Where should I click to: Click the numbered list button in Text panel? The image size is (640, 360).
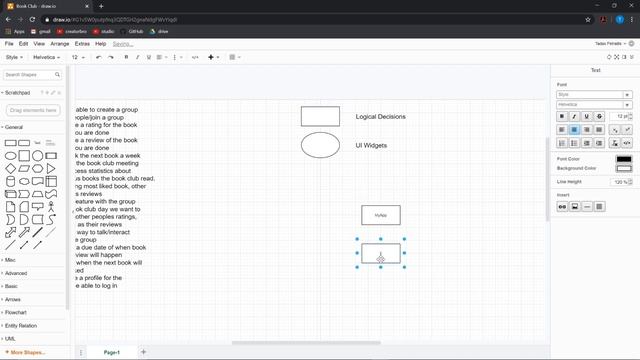(562, 143)
